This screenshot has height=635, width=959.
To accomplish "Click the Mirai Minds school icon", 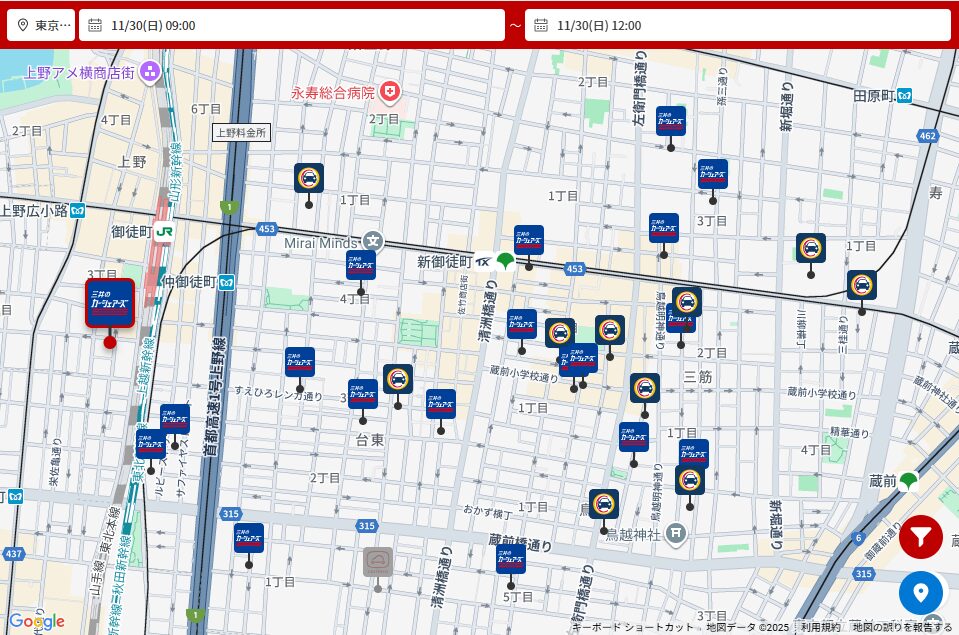I will [373, 241].
